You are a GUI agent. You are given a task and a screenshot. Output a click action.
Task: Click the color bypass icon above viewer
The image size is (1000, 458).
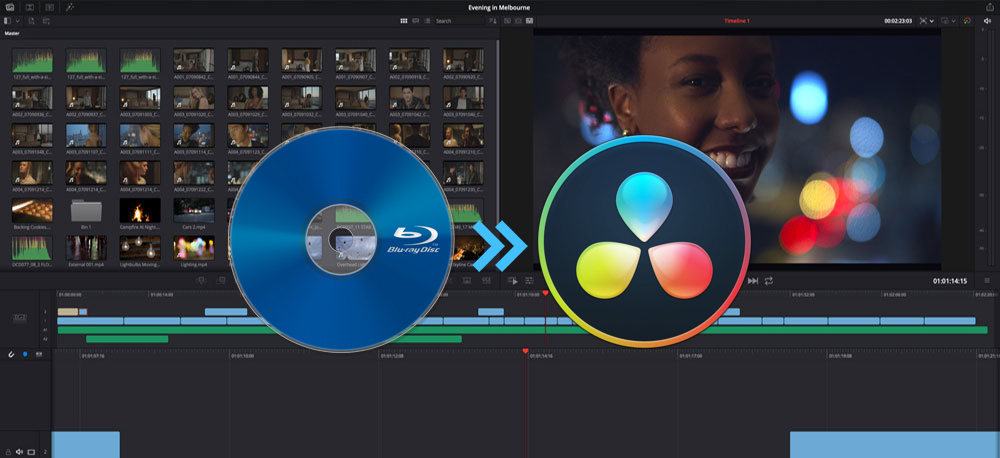(967, 21)
